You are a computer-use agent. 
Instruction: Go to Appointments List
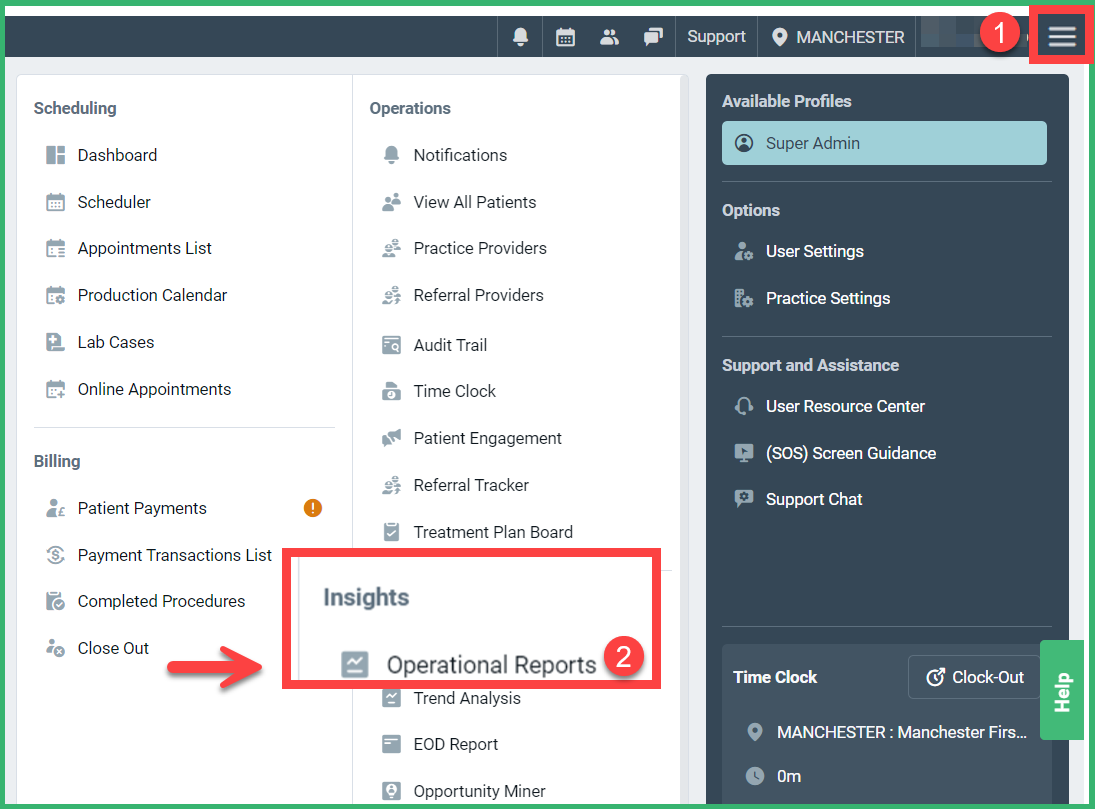145,248
